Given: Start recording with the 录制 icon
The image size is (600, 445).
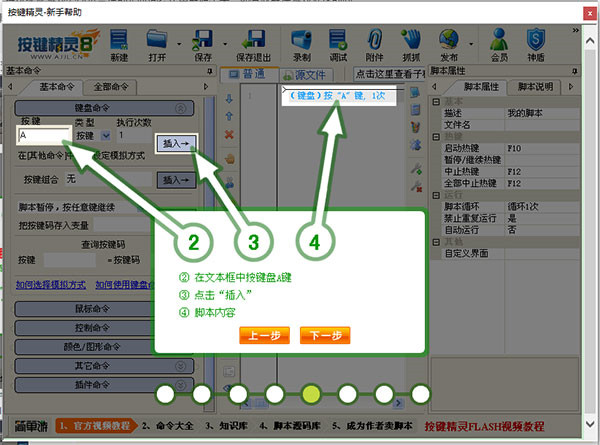Looking at the screenshot, I should [x=302, y=45].
